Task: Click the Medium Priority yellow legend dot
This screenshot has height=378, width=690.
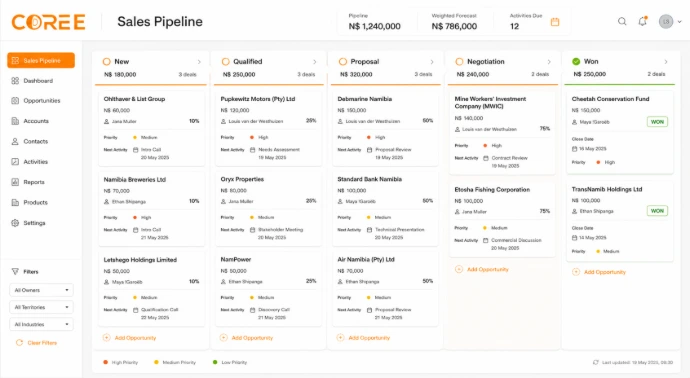Action: pyautogui.click(x=156, y=362)
